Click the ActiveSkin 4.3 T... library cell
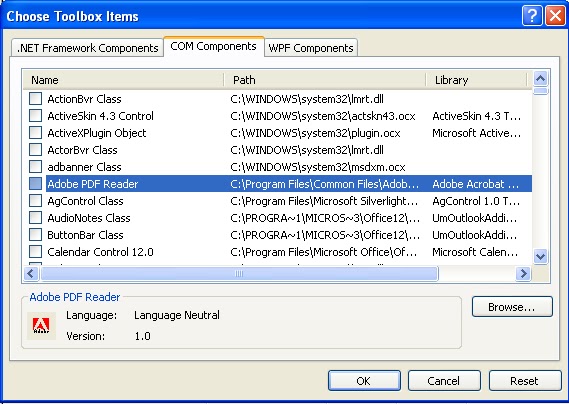The height and width of the screenshot is (404, 569). [x=476, y=116]
